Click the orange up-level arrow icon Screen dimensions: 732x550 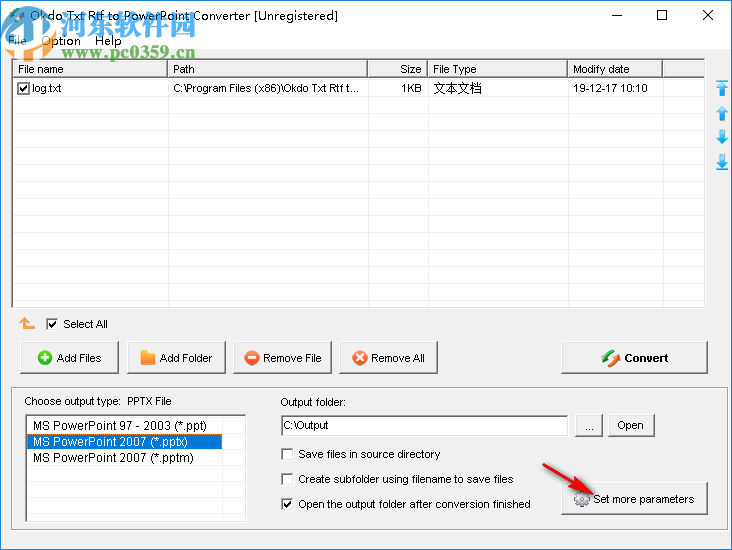[27, 323]
